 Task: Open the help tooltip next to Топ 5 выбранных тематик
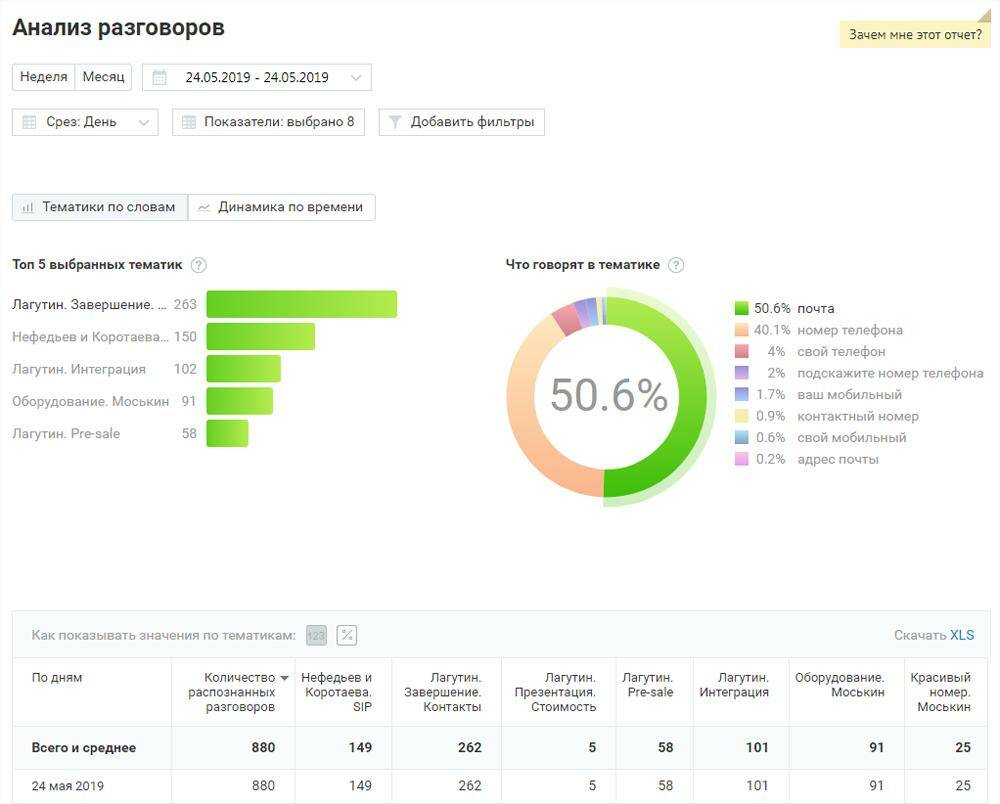[x=198, y=265]
